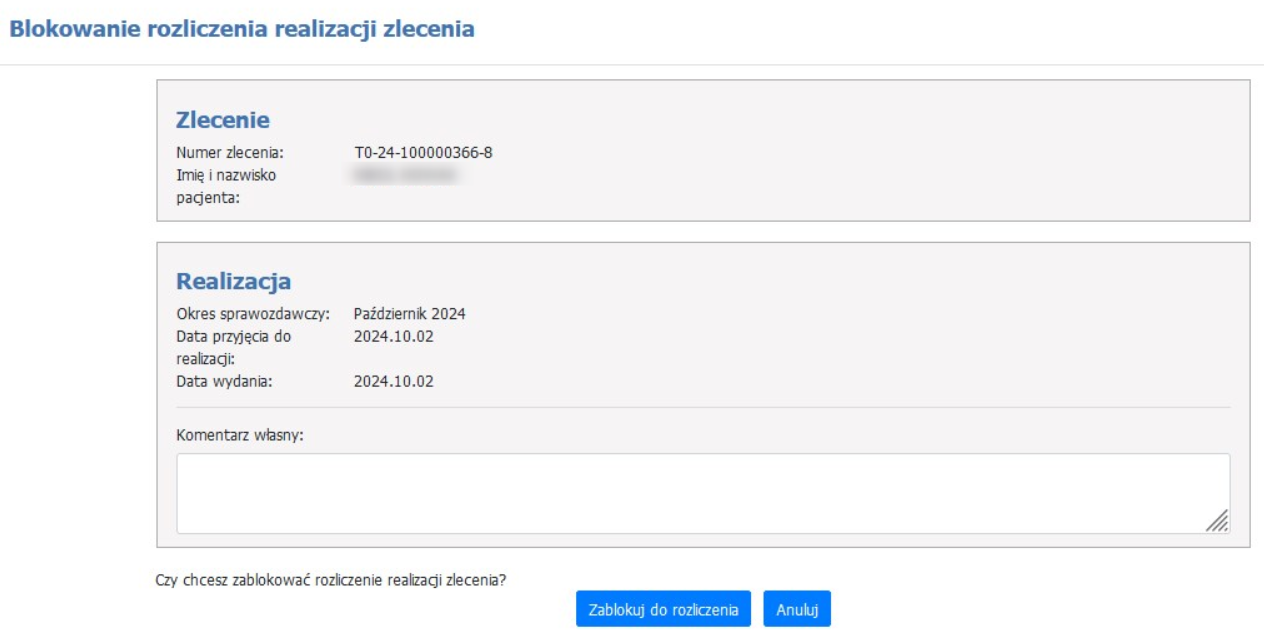Click the acceptance date value 2024.10.02
Screen dimensions: 1264x635
393,336
